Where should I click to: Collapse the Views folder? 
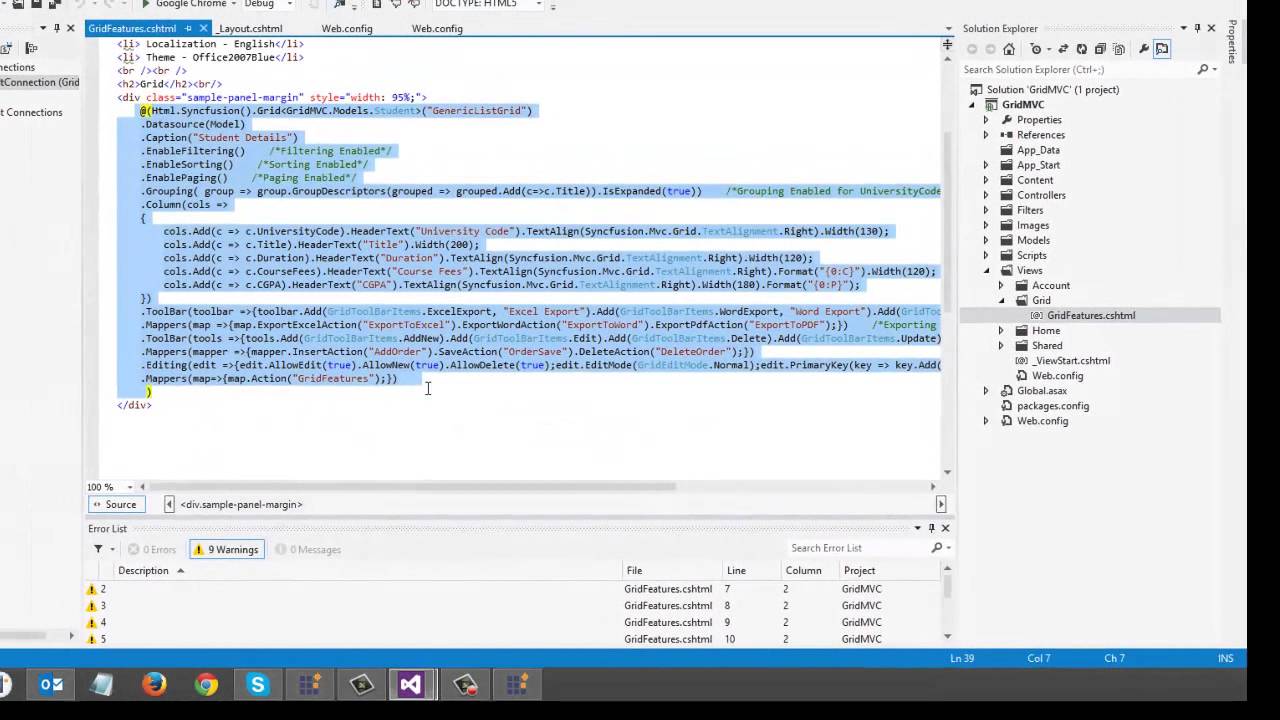click(x=986, y=270)
